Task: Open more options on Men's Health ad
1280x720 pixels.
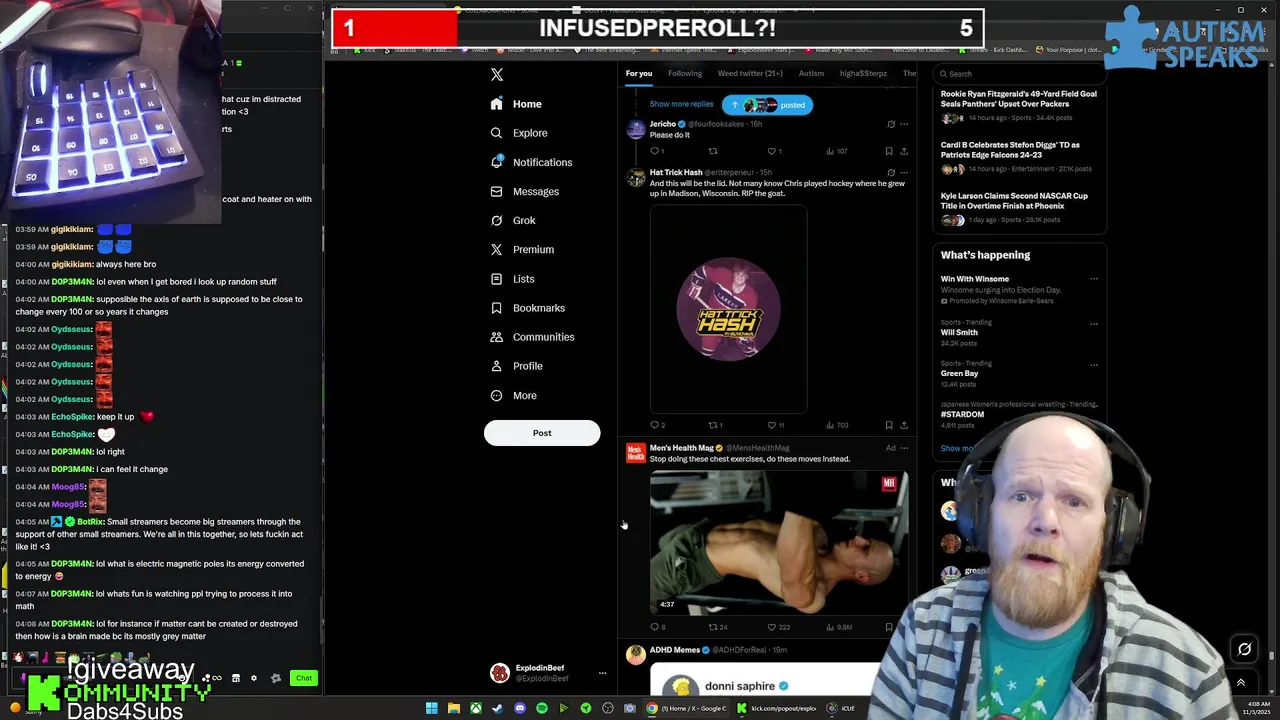Action: (903, 448)
